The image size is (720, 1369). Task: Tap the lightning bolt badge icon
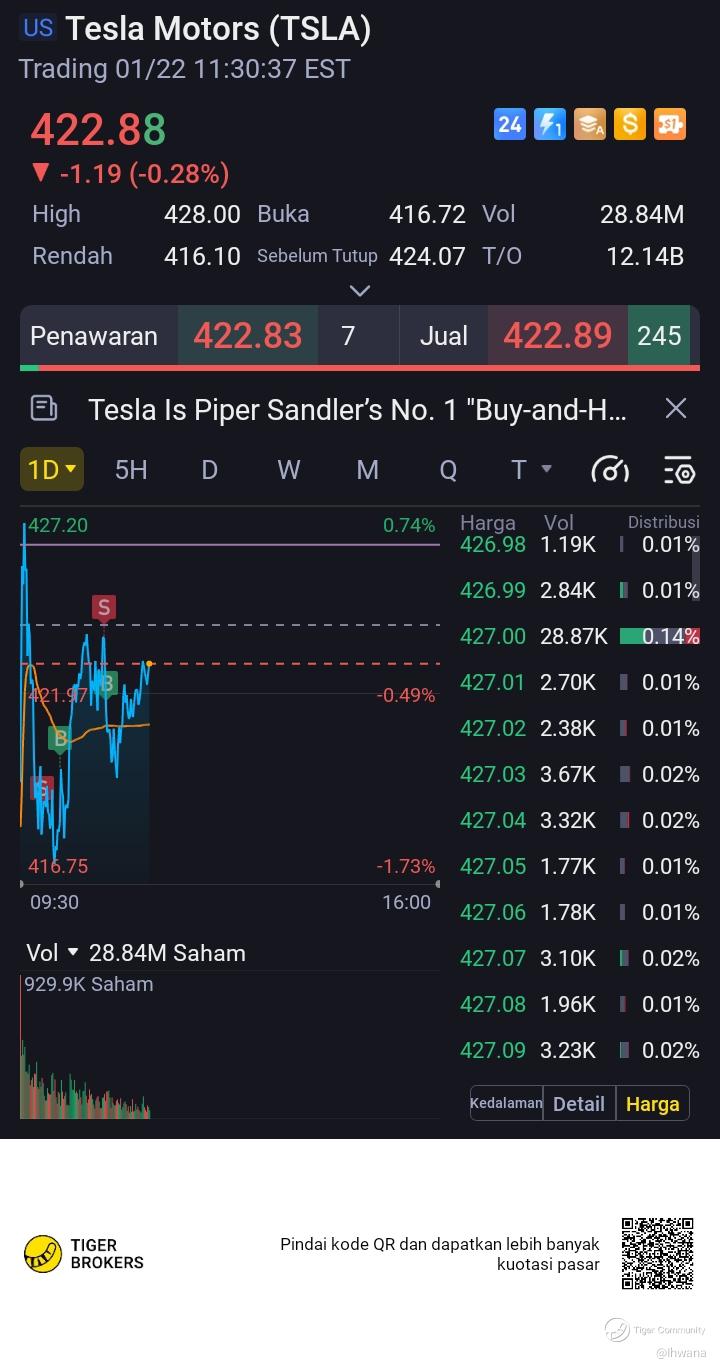pos(550,124)
